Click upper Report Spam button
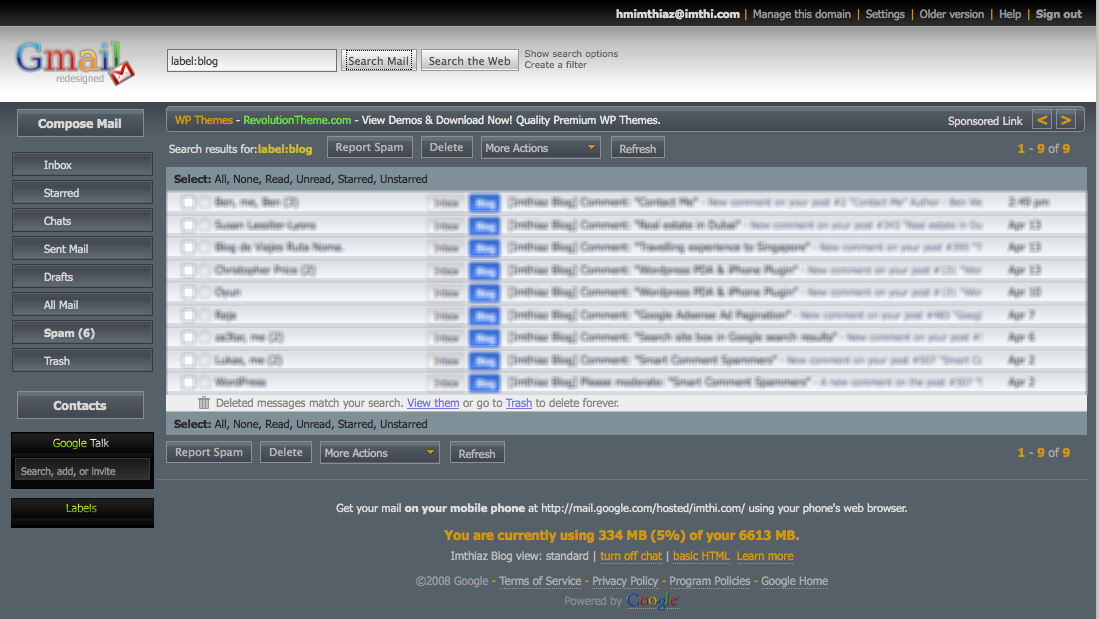This screenshot has width=1099, height=619. click(369, 147)
